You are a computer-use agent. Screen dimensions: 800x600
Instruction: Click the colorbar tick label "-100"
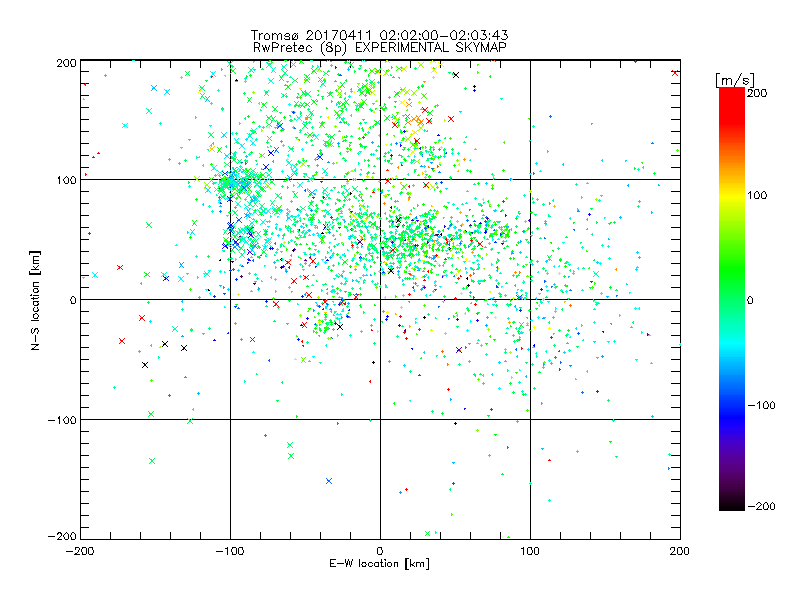coord(761,405)
